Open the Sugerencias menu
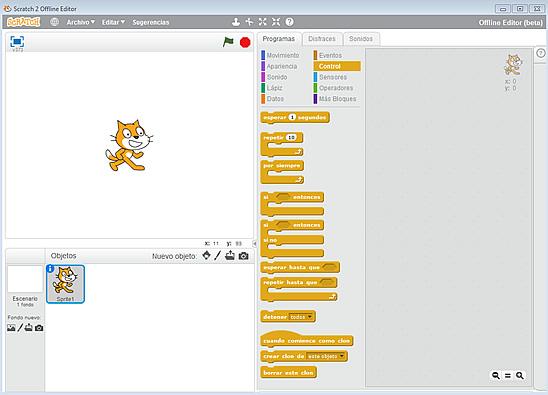This screenshot has width=548, height=395. tap(151, 22)
